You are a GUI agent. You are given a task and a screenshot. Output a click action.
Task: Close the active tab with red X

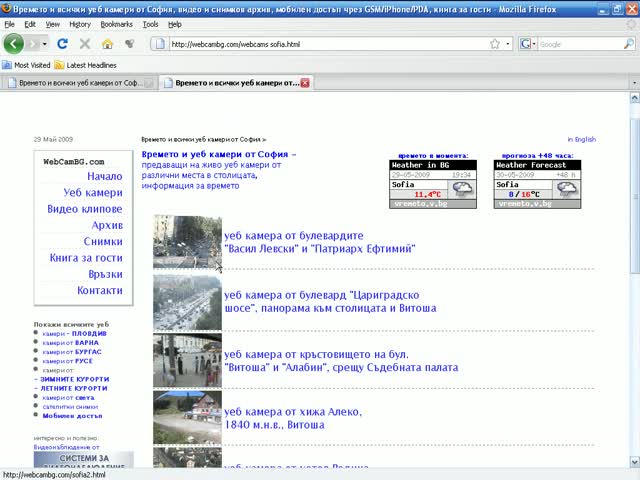[x=305, y=83]
